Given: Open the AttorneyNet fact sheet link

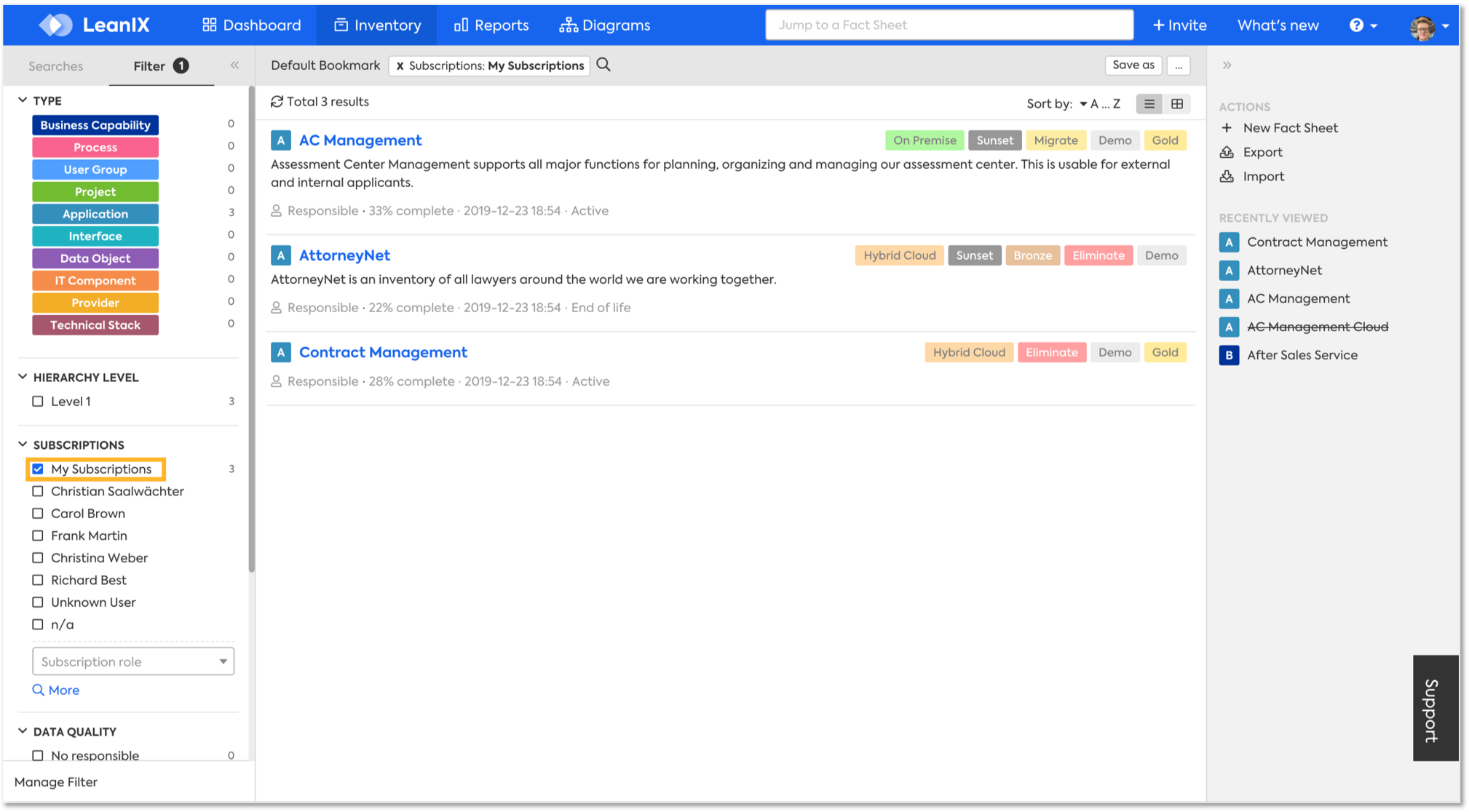Looking at the screenshot, I should (344, 255).
